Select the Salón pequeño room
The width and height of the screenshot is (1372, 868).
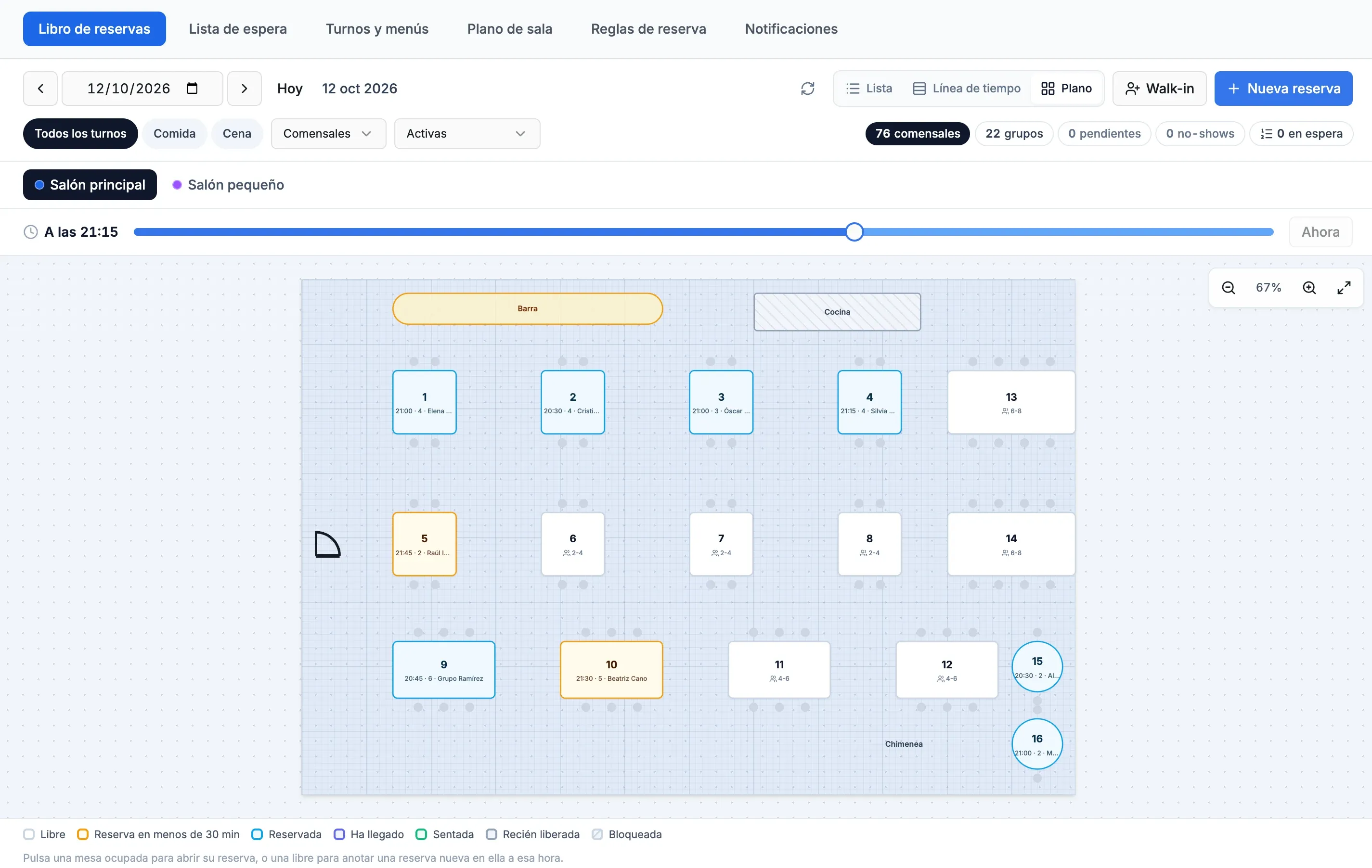coord(228,185)
